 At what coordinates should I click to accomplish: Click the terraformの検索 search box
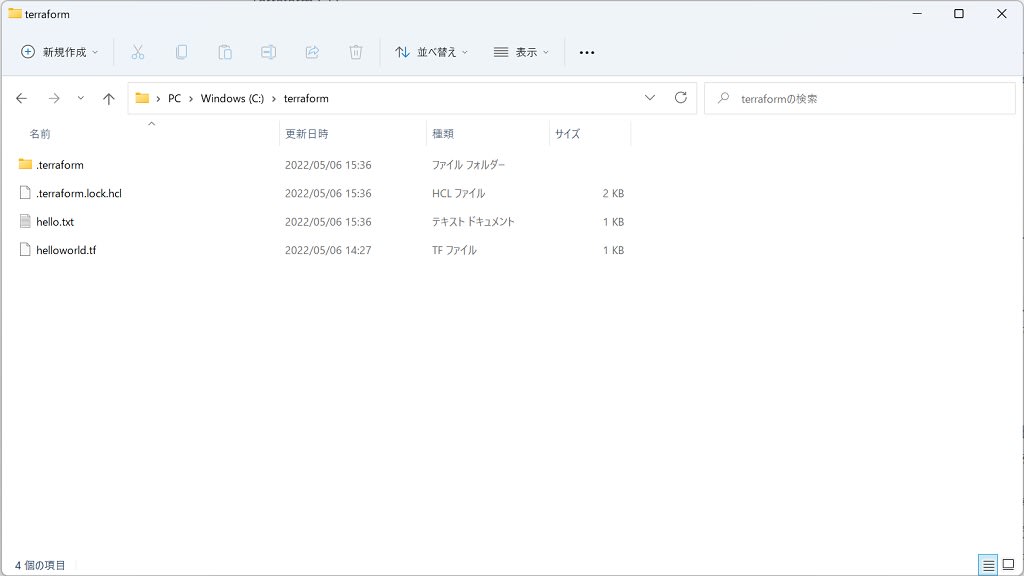[859, 99]
